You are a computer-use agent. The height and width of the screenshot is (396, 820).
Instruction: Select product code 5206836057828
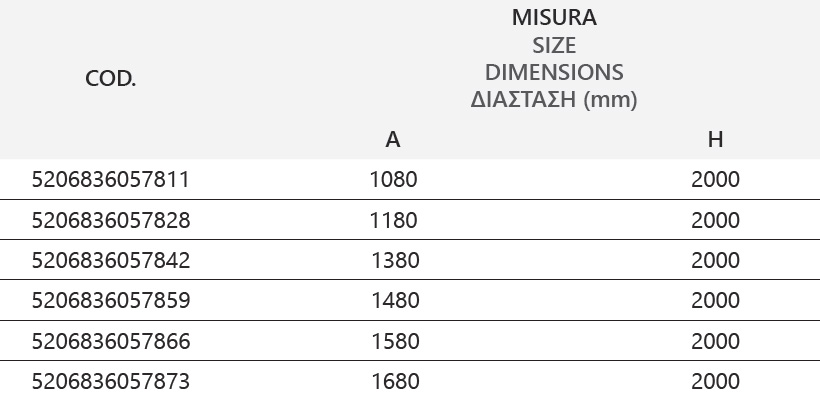pos(111,220)
